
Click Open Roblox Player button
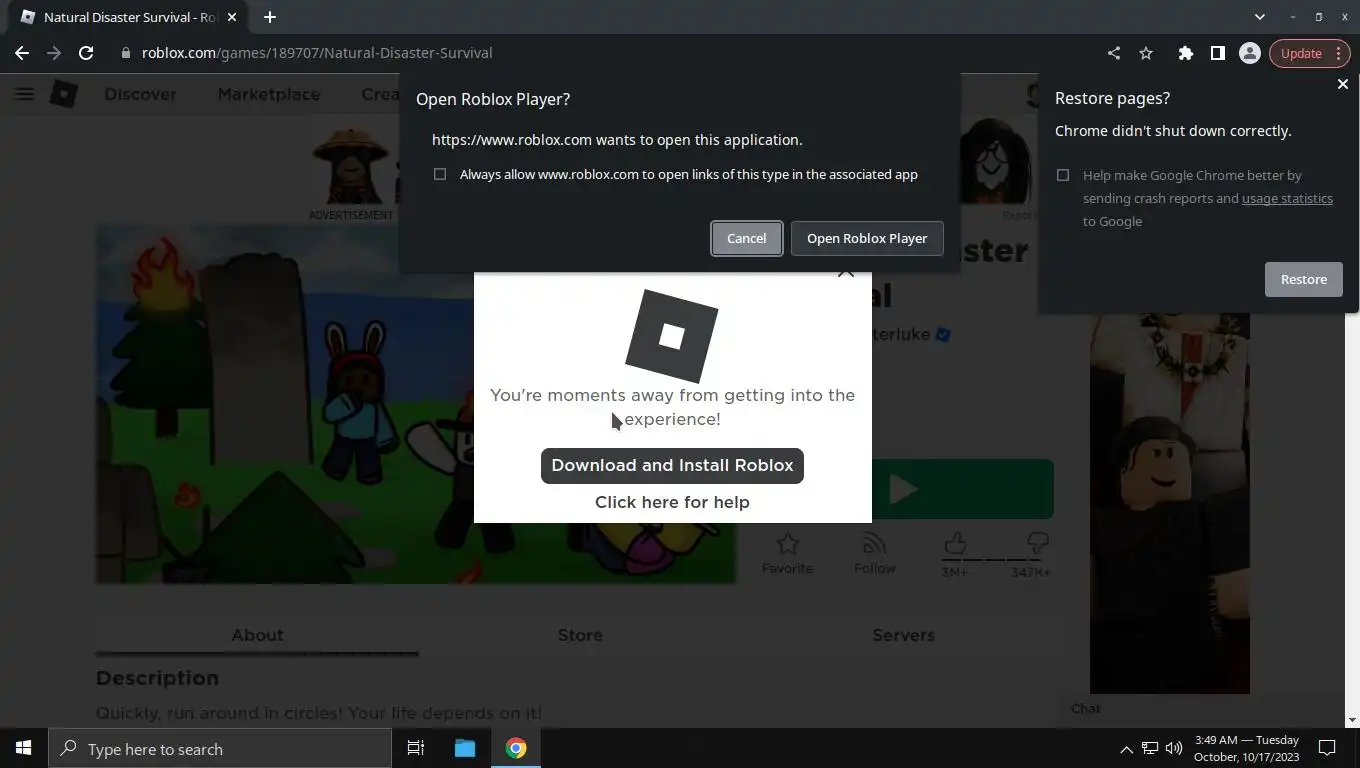coord(867,238)
